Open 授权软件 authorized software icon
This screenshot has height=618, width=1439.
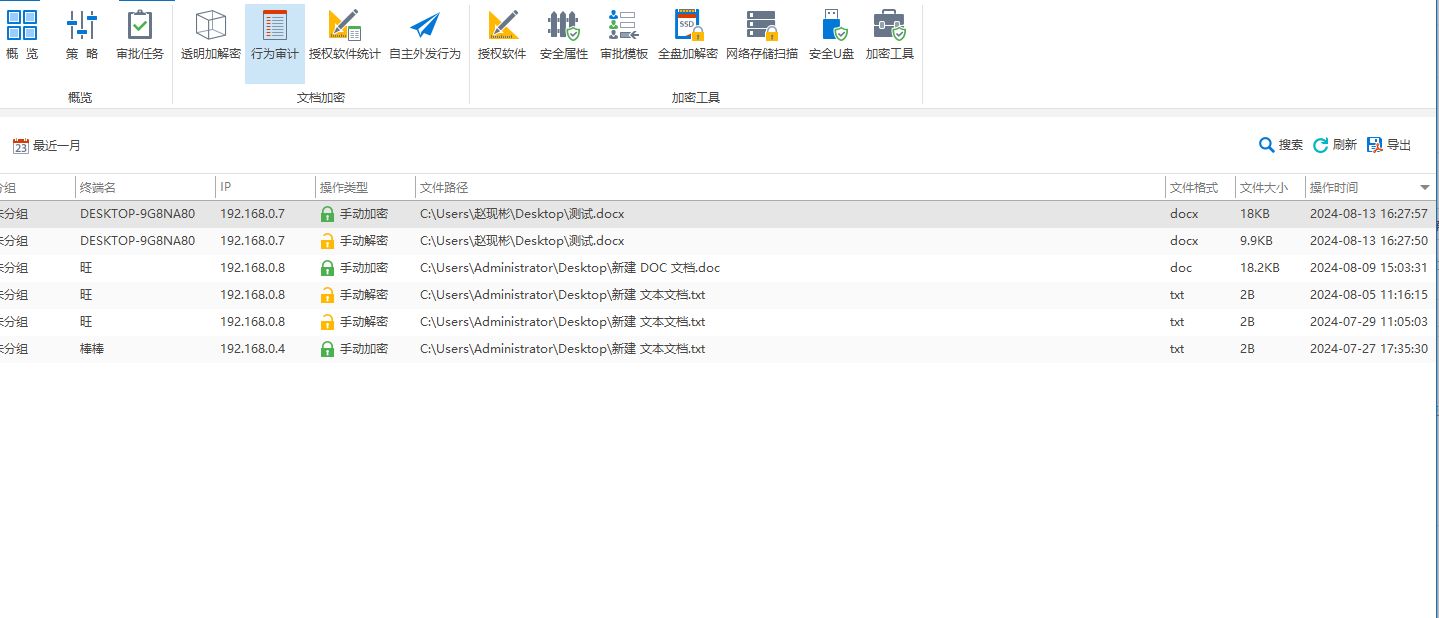tap(502, 35)
